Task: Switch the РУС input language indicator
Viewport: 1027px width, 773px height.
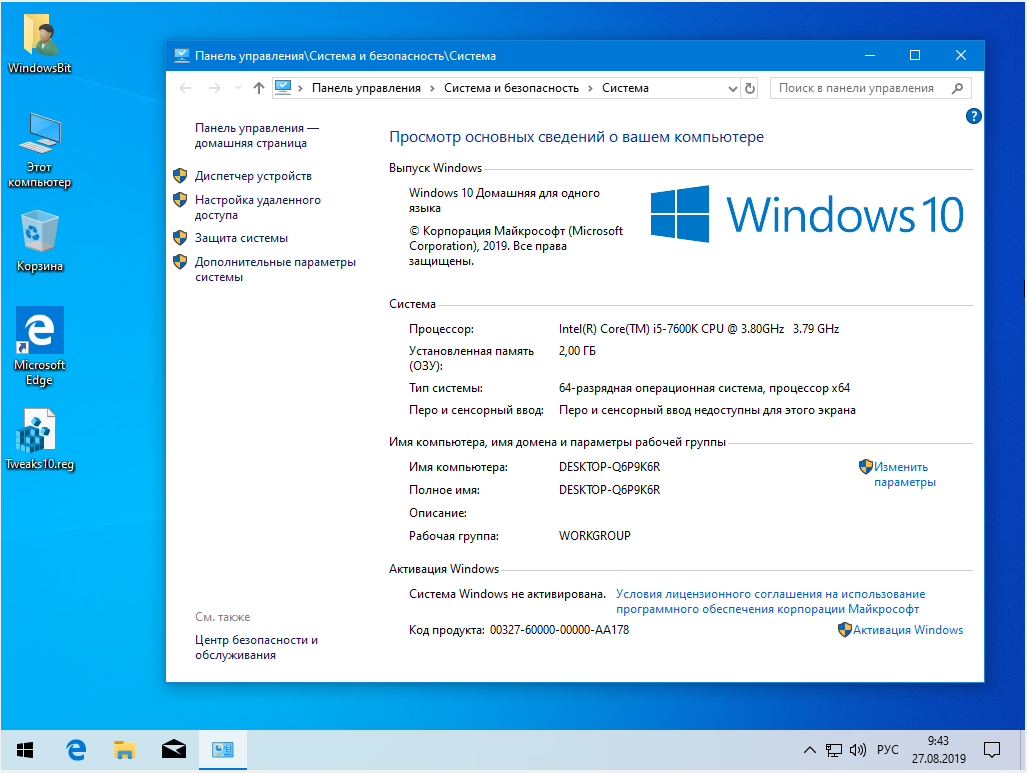Action: (x=887, y=749)
